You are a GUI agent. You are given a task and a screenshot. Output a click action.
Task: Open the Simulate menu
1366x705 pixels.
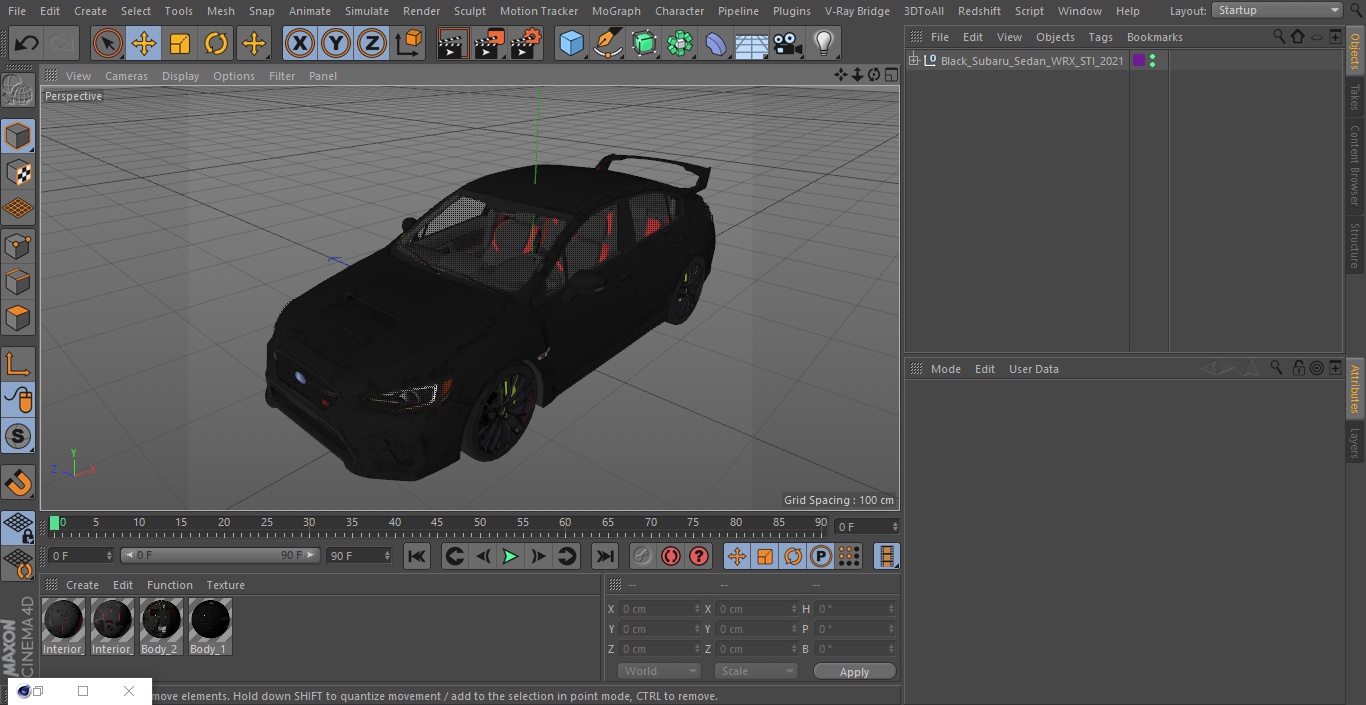click(x=366, y=10)
